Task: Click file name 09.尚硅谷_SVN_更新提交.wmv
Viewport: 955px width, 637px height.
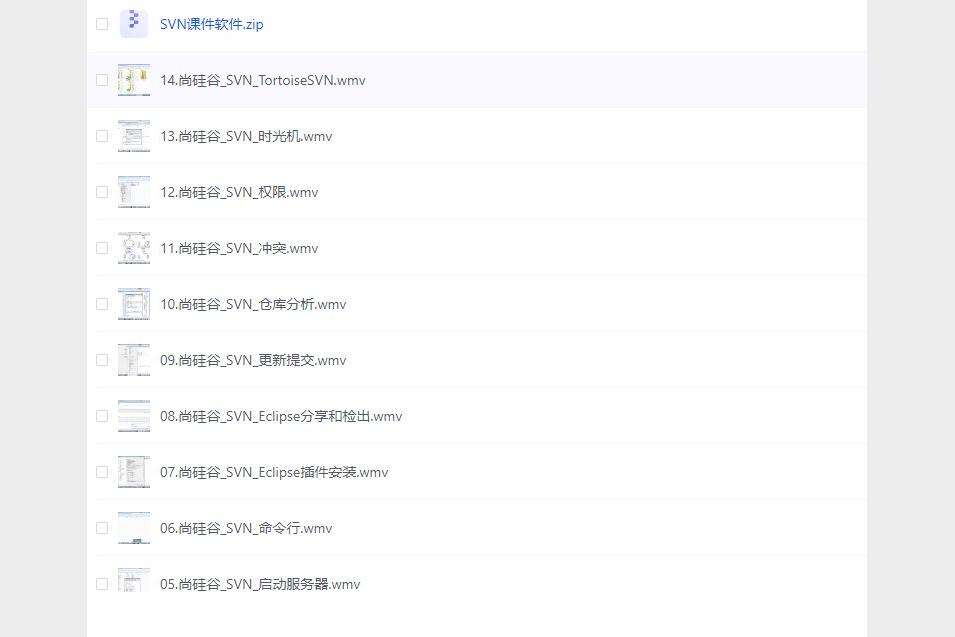Action: (x=253, y=361)
